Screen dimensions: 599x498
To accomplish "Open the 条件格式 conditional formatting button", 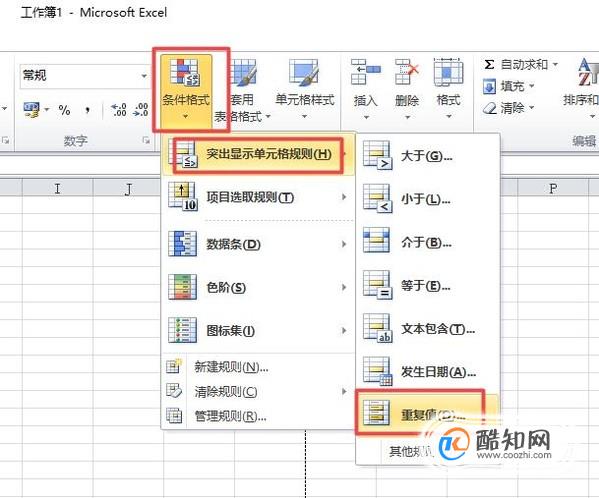I will point(186,90).
